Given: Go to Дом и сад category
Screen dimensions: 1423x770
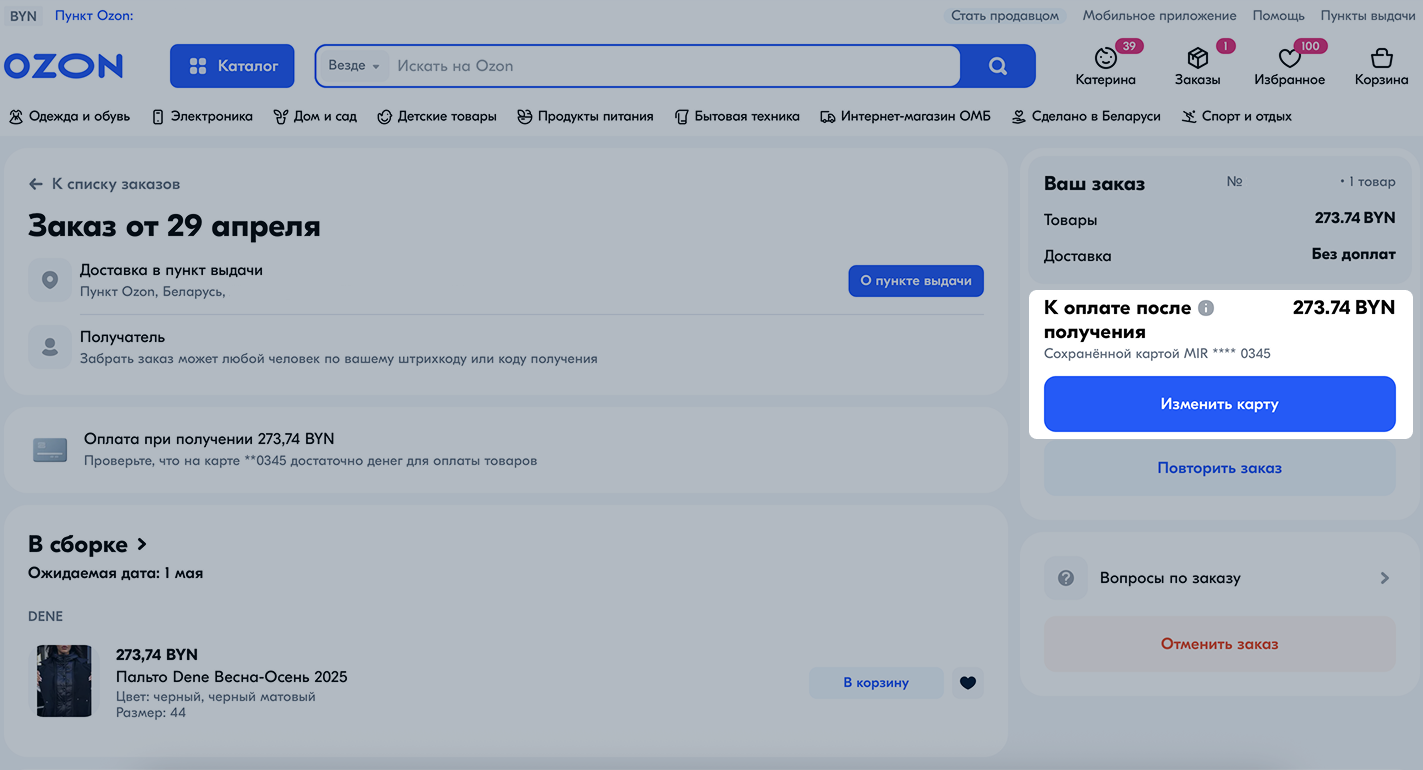Looking at the screenshot, I should (x=315, y=116).
